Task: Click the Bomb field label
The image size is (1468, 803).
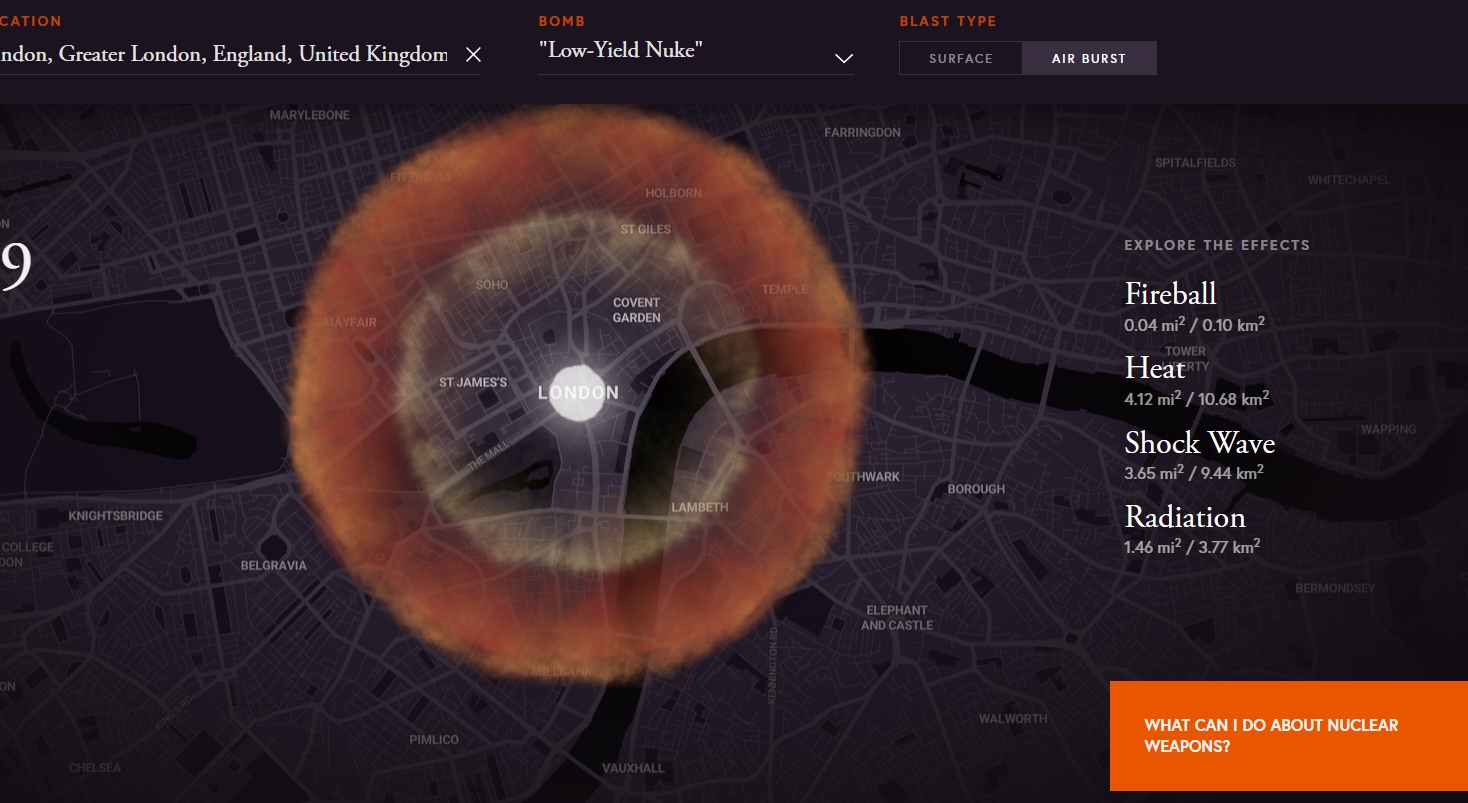Action: (x=561, y=21)
